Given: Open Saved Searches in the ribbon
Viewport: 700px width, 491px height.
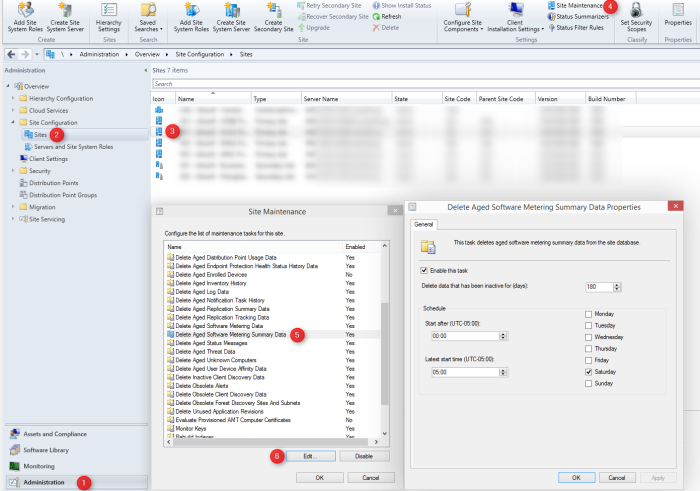Looking at the screenshot, I should point(148,17).
